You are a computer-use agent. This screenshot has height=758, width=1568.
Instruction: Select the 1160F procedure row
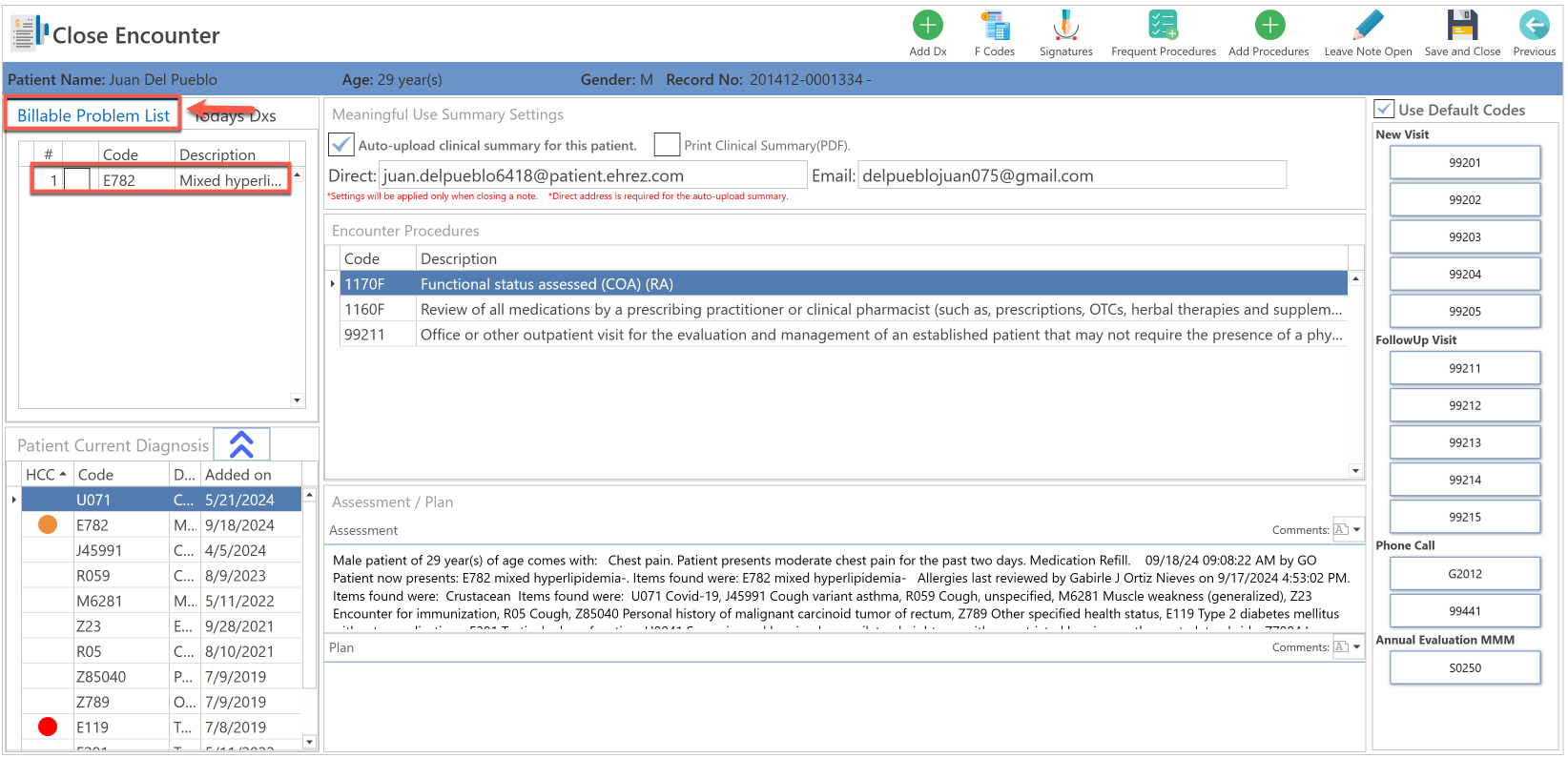pos(843,309)
